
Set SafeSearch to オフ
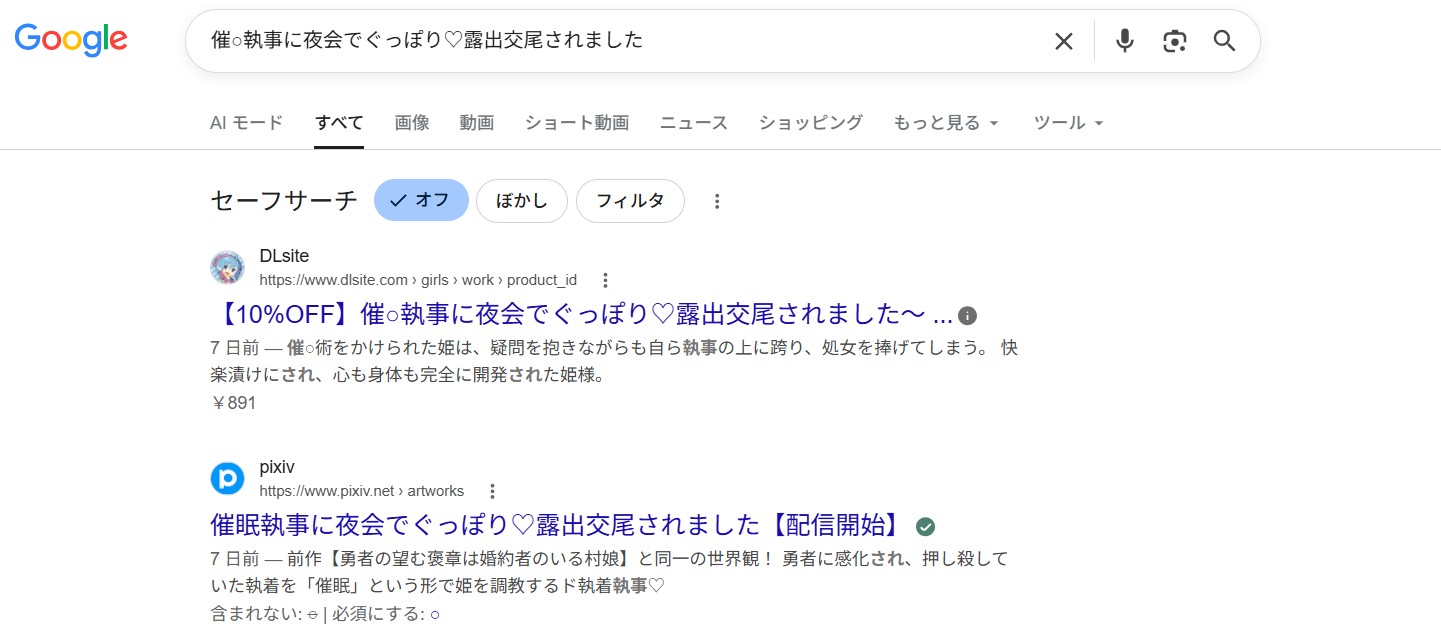coord(421,200)
